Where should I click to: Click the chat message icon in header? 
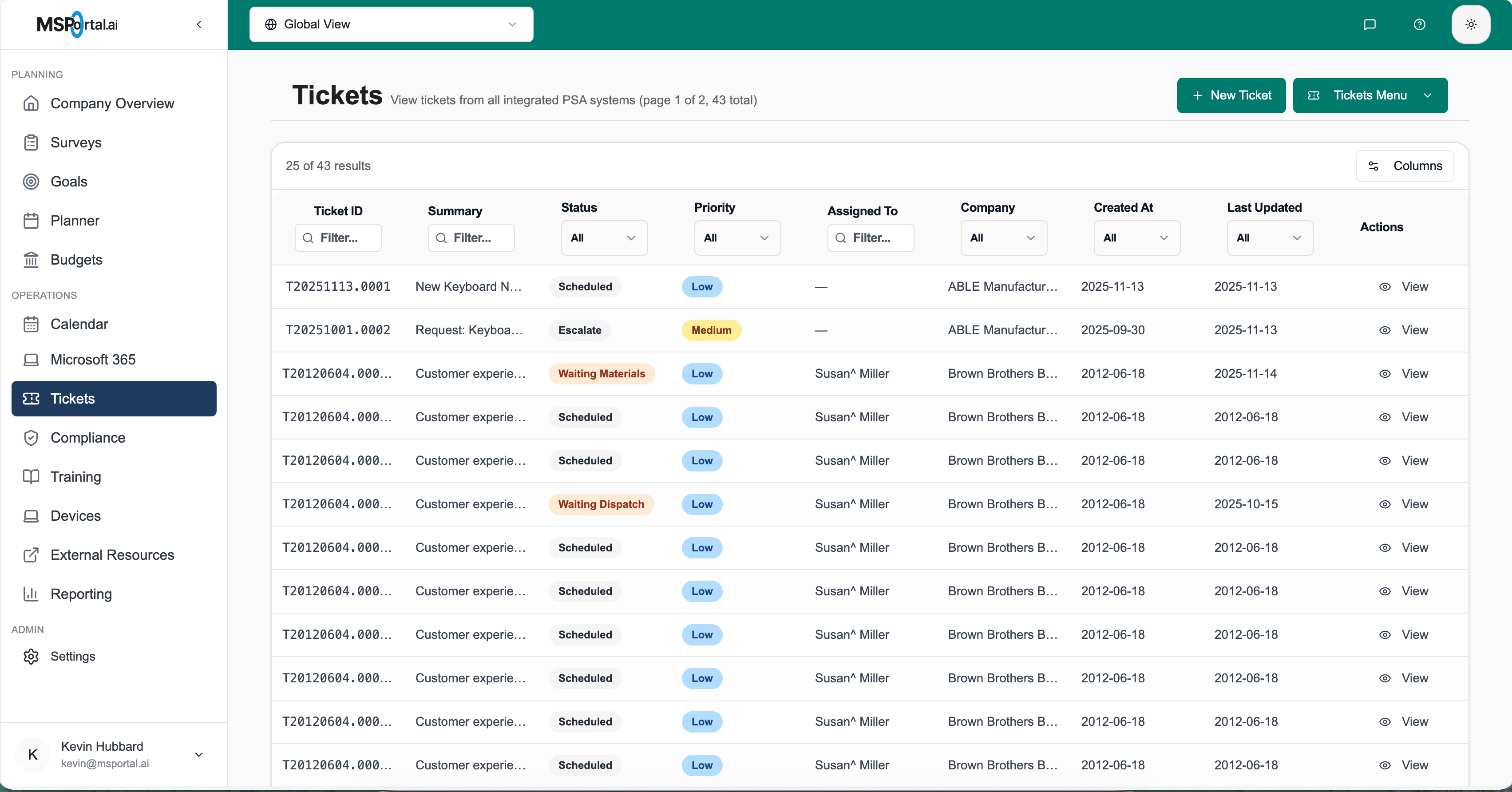1370,25
